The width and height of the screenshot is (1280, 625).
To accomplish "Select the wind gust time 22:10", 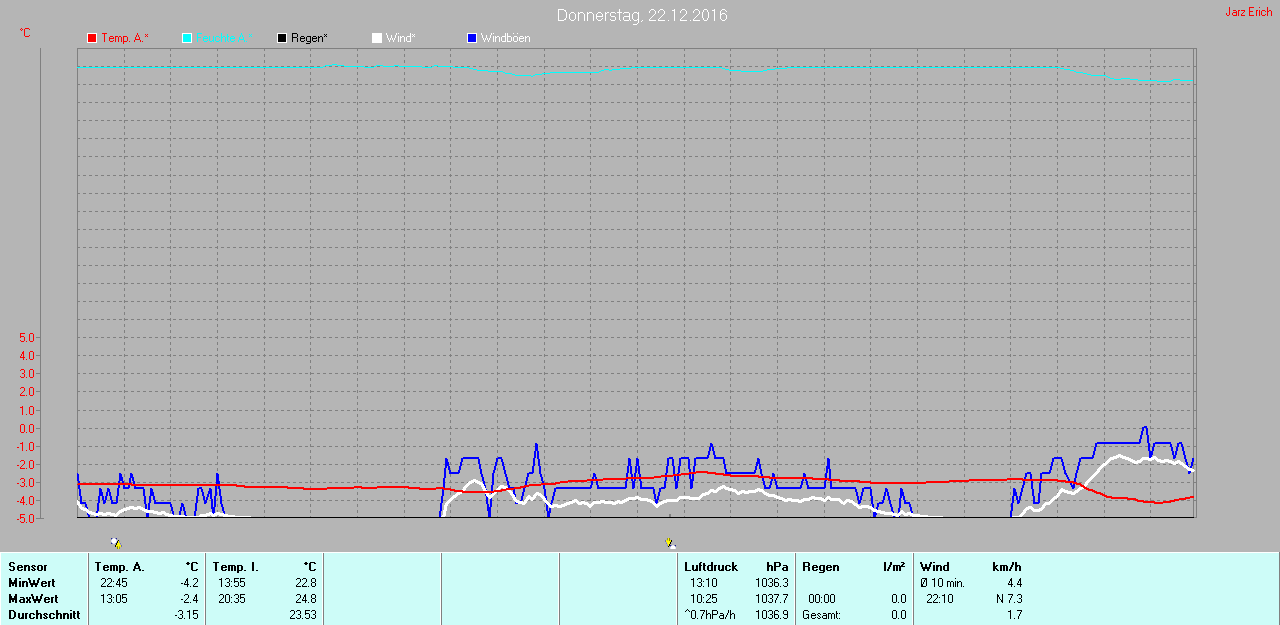I will [939, 599].
